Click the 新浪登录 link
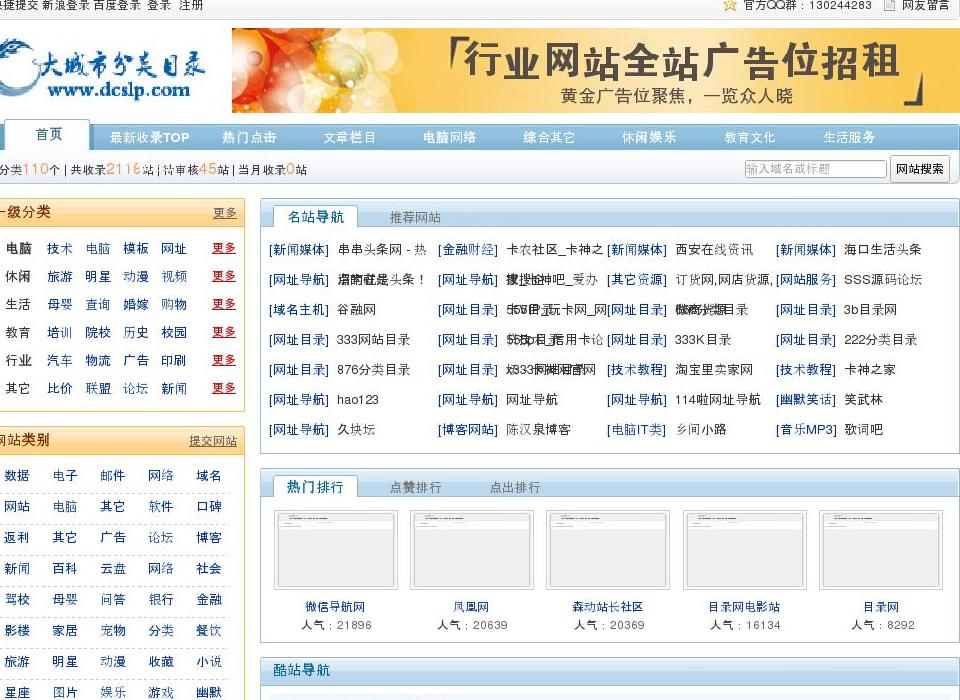The width and height of the screenshot is (960, 700). [x=66, y=6]
